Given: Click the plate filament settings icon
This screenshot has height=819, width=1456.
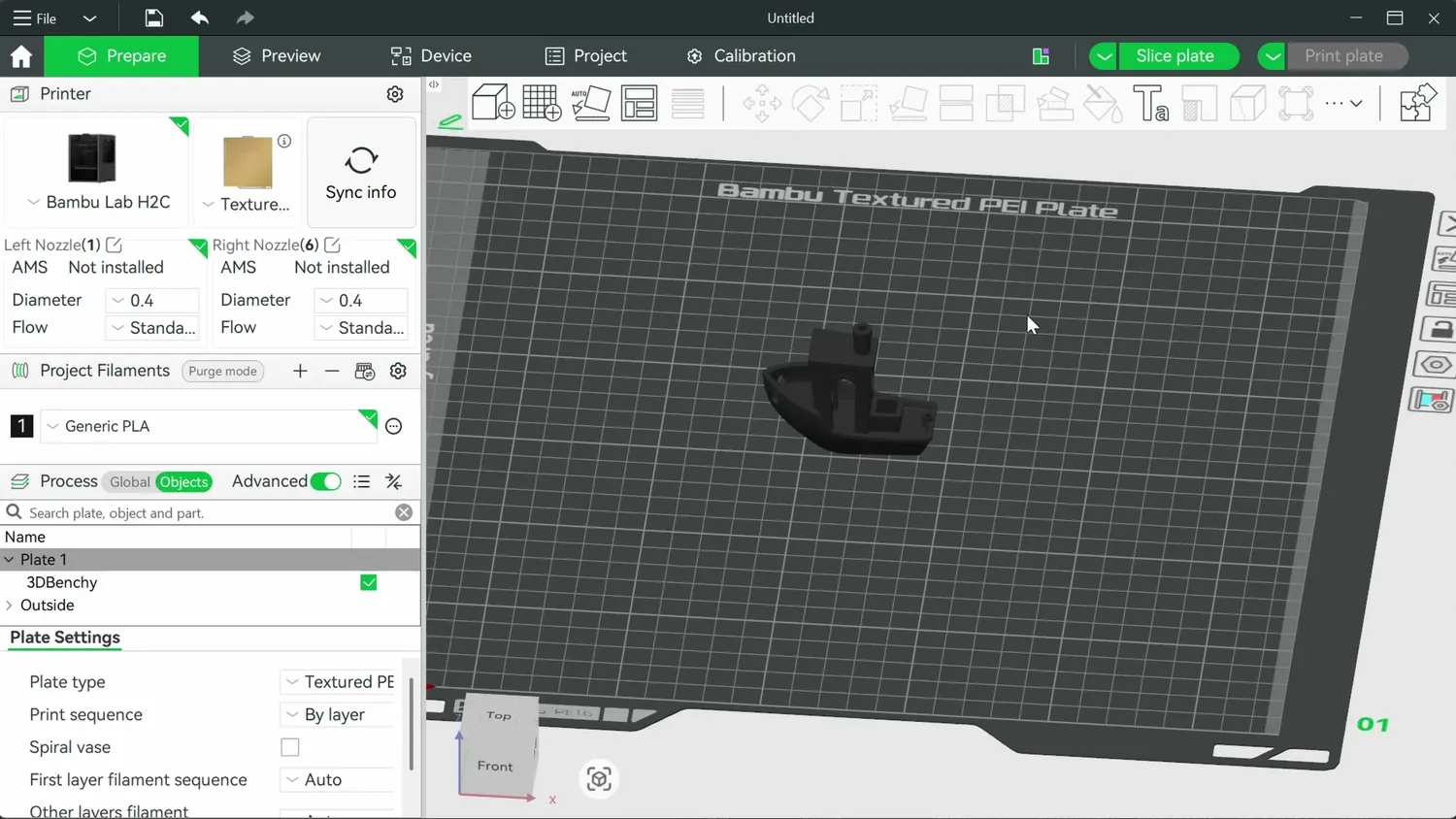Looking at the screenshot, I should (1433, 400).
